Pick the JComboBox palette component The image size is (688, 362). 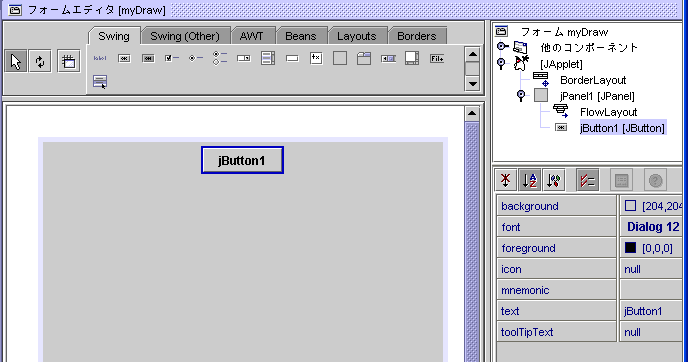coord(244,58)
